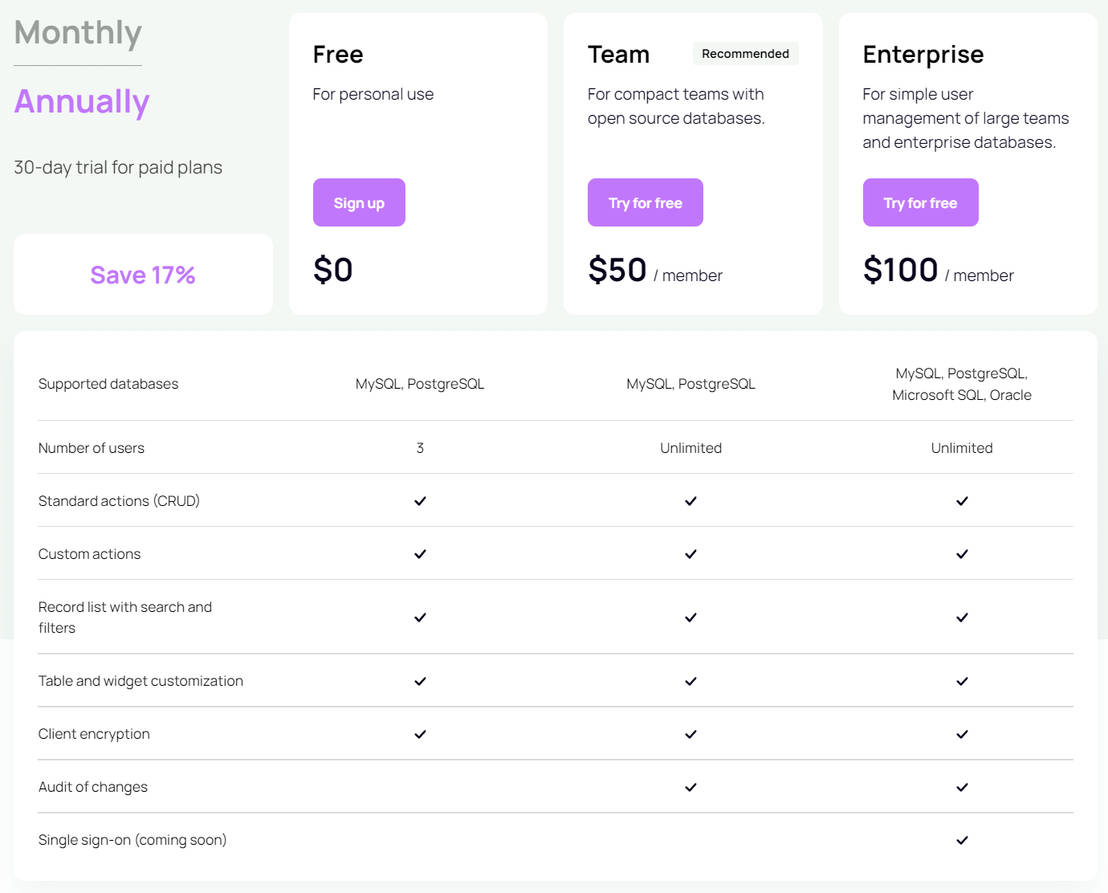Select the Recommended badge on Team plan

[746, 53]
